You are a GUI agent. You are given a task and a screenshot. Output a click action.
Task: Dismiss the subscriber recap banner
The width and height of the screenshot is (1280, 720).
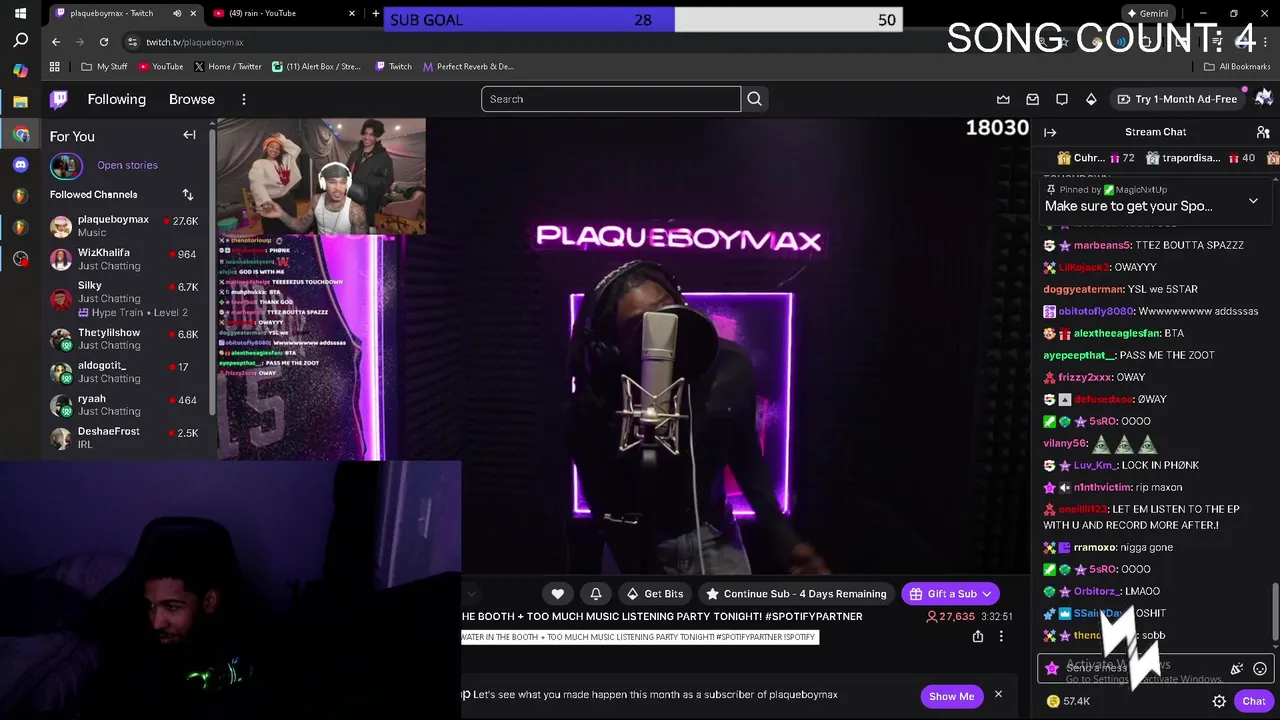coord(998,695)
